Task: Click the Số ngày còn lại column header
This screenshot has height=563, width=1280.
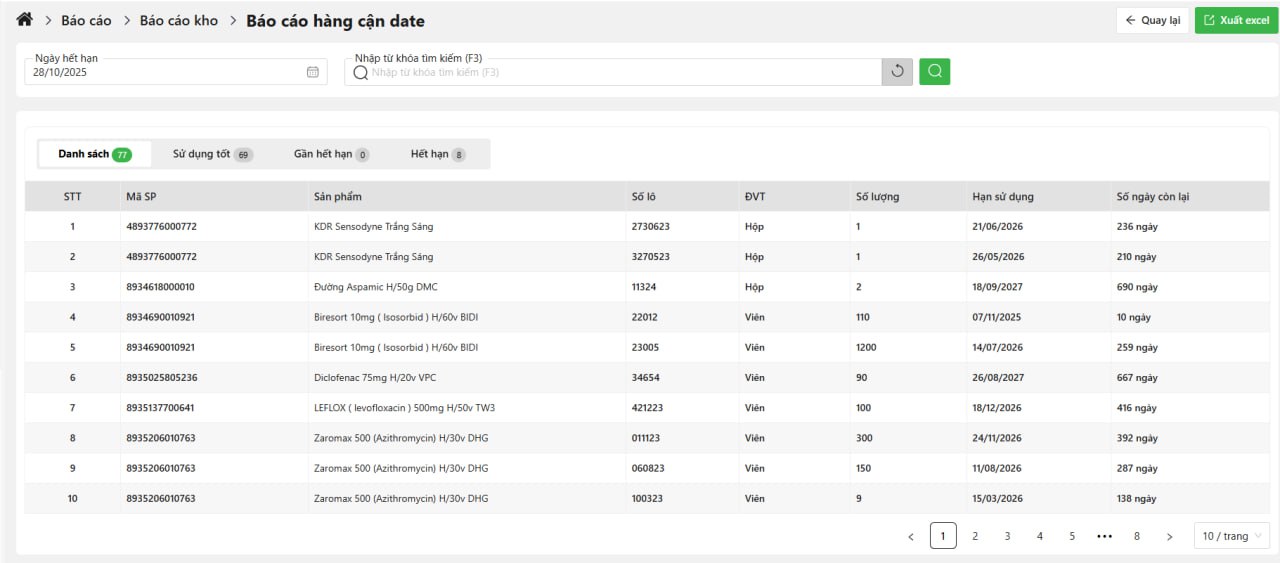Action: pyautogui.click(x=1152, y=196)
